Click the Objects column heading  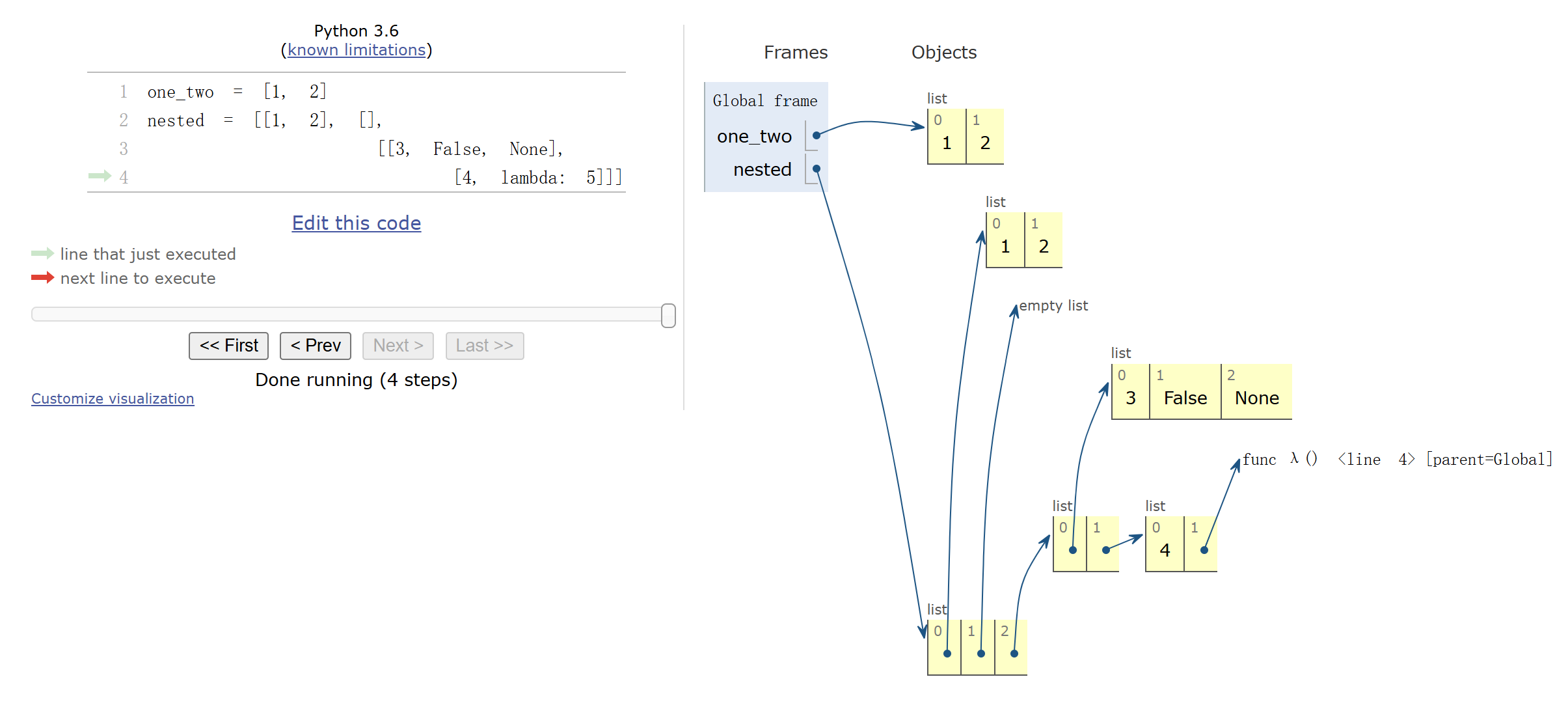click(x=944, y=52)
